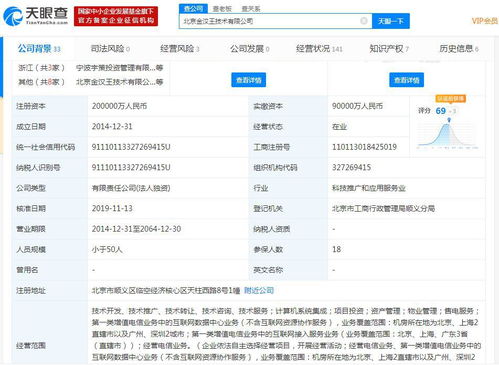
Task: Open the VIP会员 link
Action: tap(485, 21)
